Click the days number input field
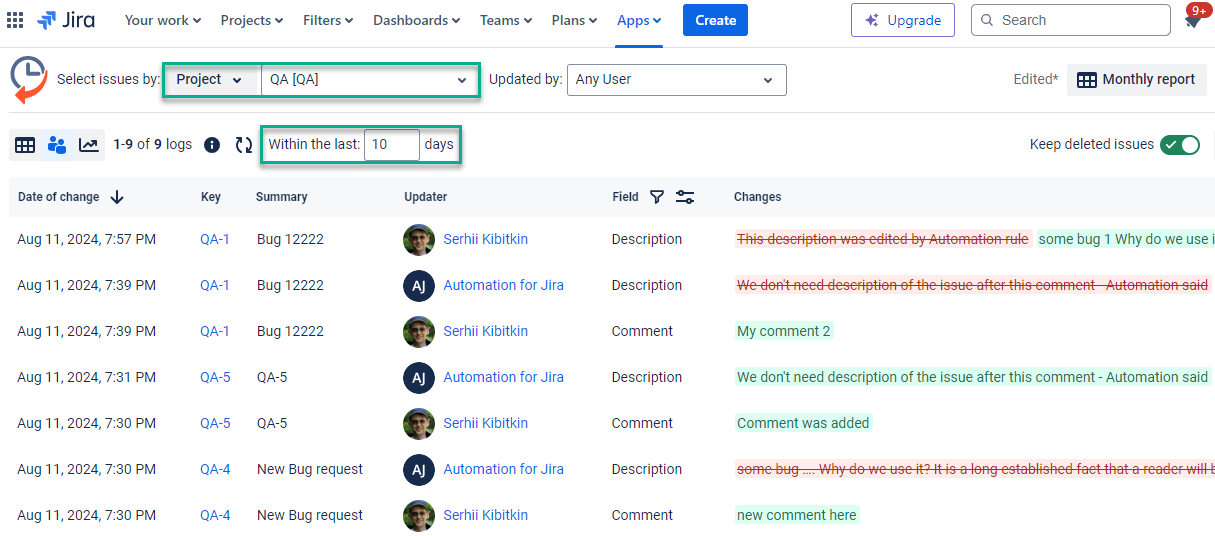1215x536 pixels. coord(391,145)
